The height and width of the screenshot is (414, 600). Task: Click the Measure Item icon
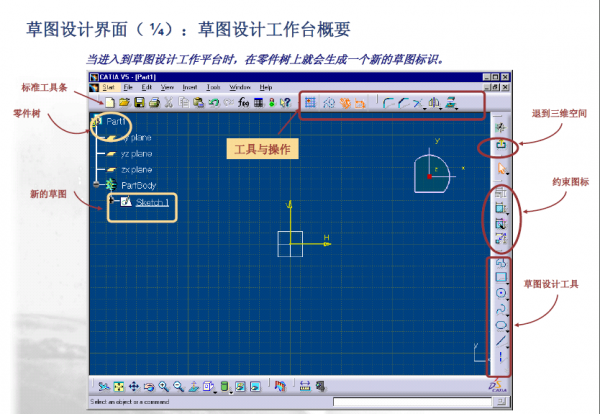[x=320, y=386]
